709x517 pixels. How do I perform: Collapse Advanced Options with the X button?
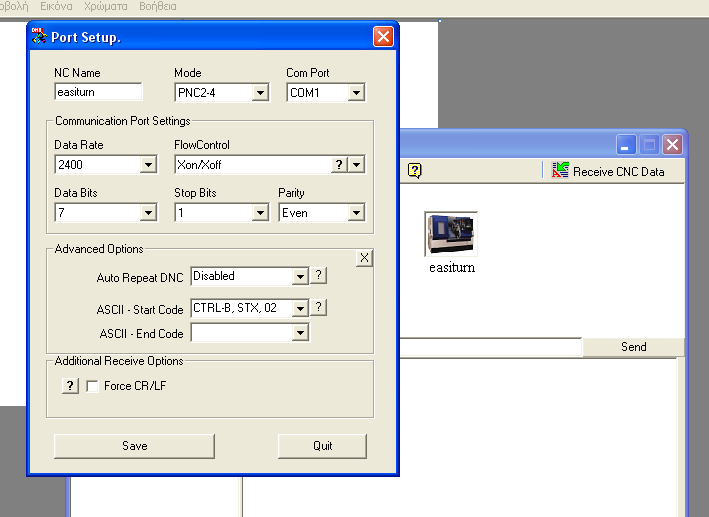[364, 258]
